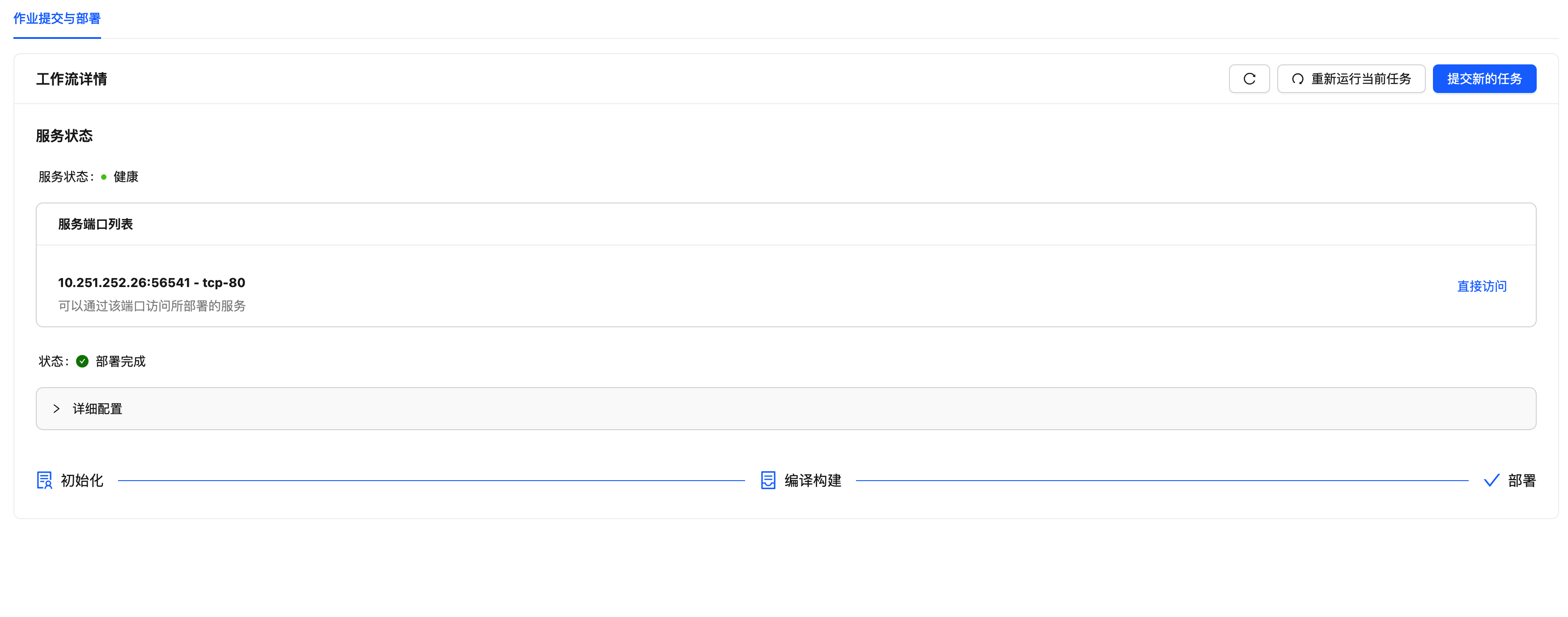
Task: Click the 编译构建 step icon
Action: (767, 480)
